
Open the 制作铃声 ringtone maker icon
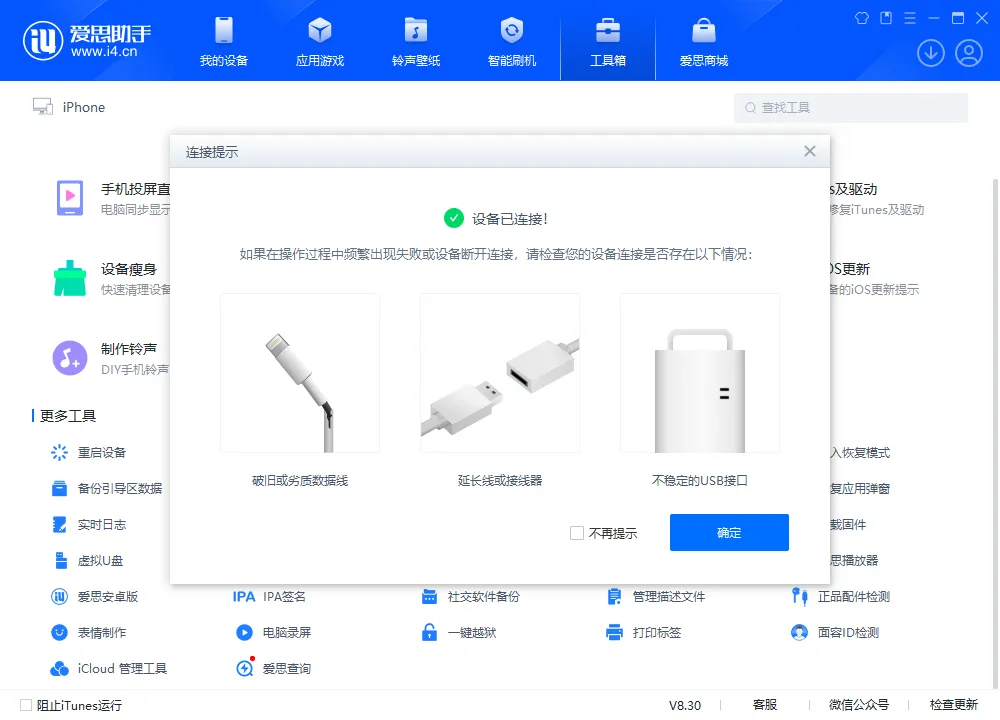point(70,358)
